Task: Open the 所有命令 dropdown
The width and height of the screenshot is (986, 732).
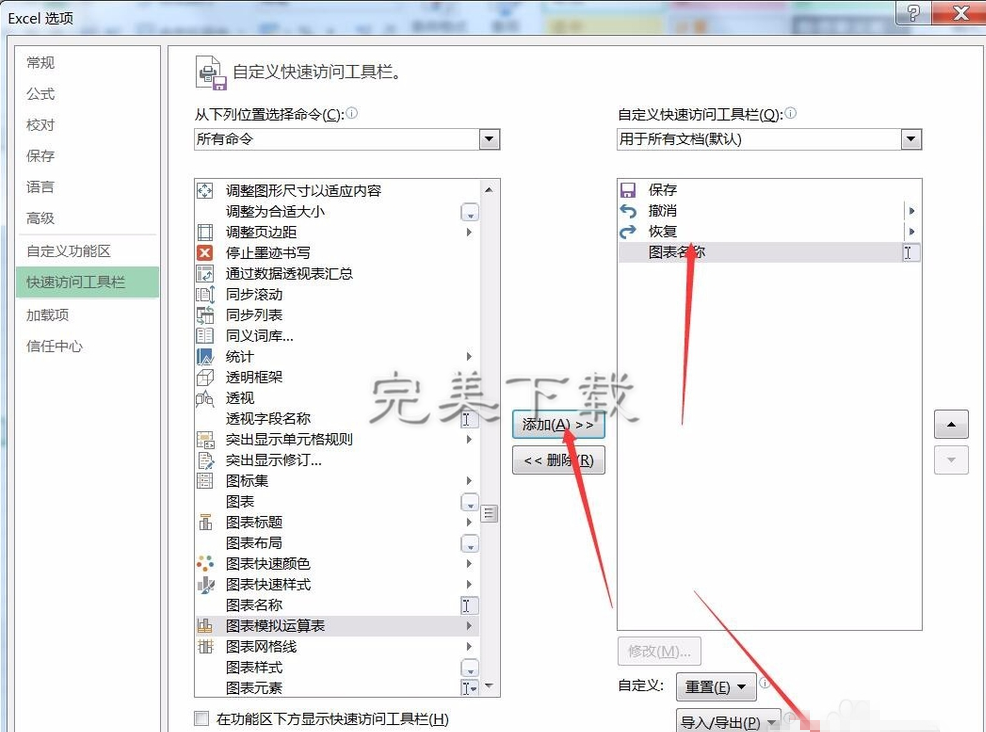Action: coord(489,139)
